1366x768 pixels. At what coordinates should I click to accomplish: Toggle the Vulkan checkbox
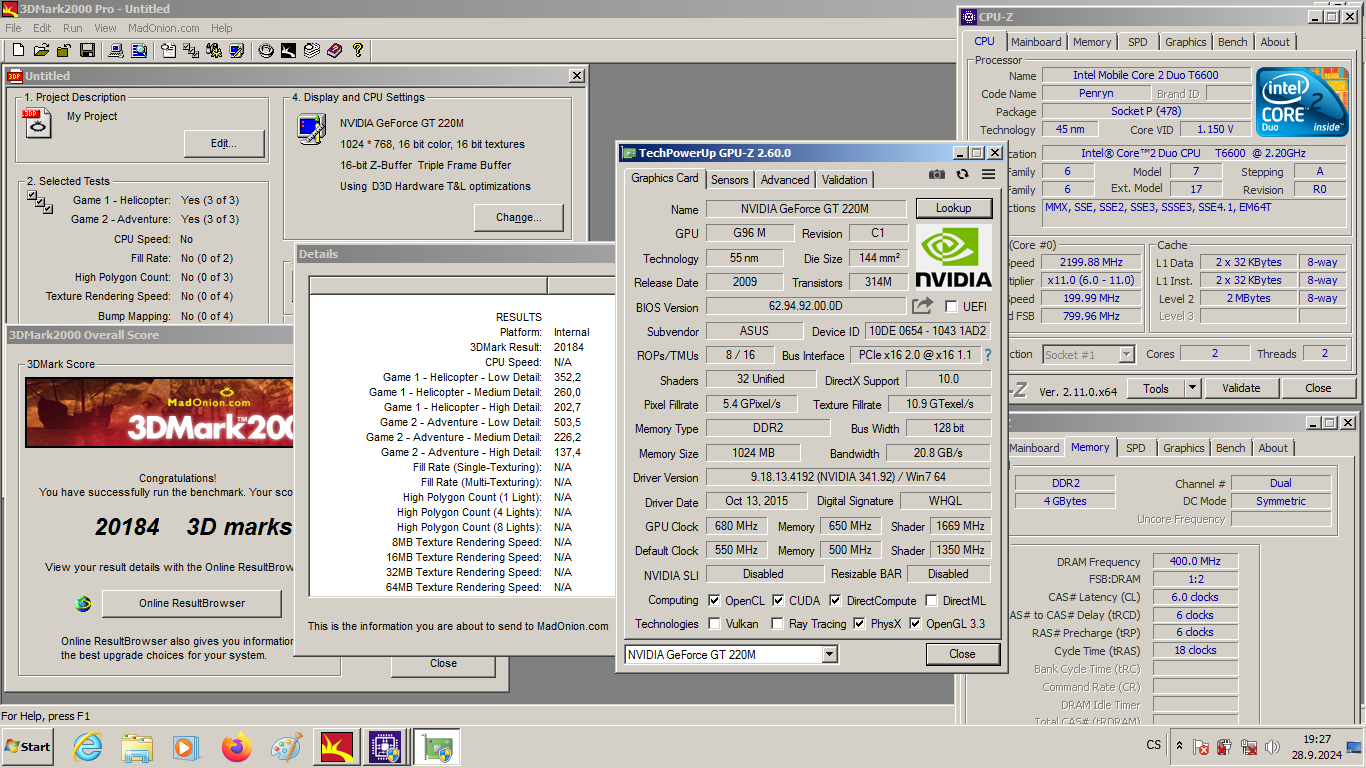pyautogui.click(x=714, y=624)
